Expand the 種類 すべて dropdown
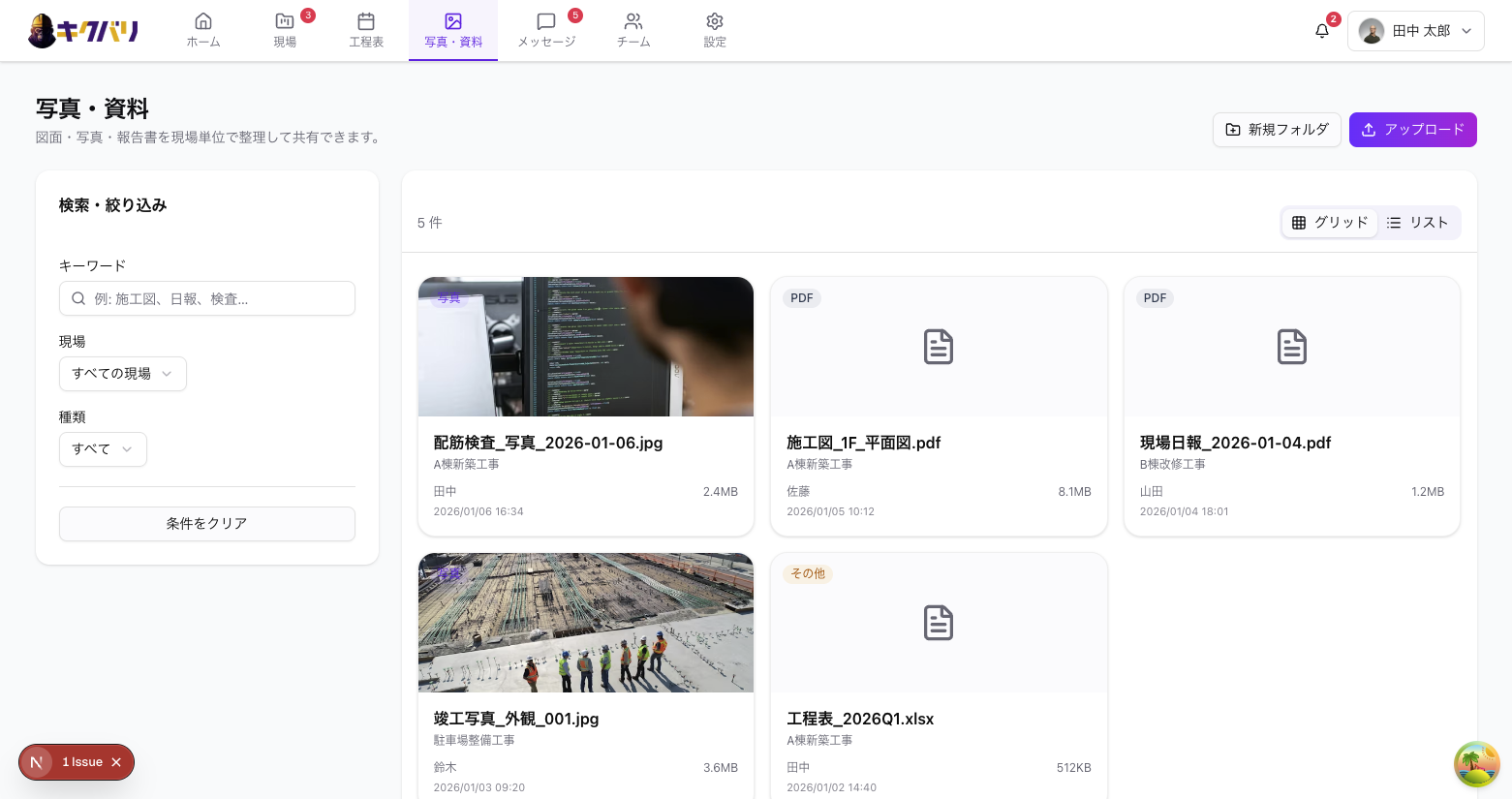Viewport: 1512px width, 799px height. [103, 449]
